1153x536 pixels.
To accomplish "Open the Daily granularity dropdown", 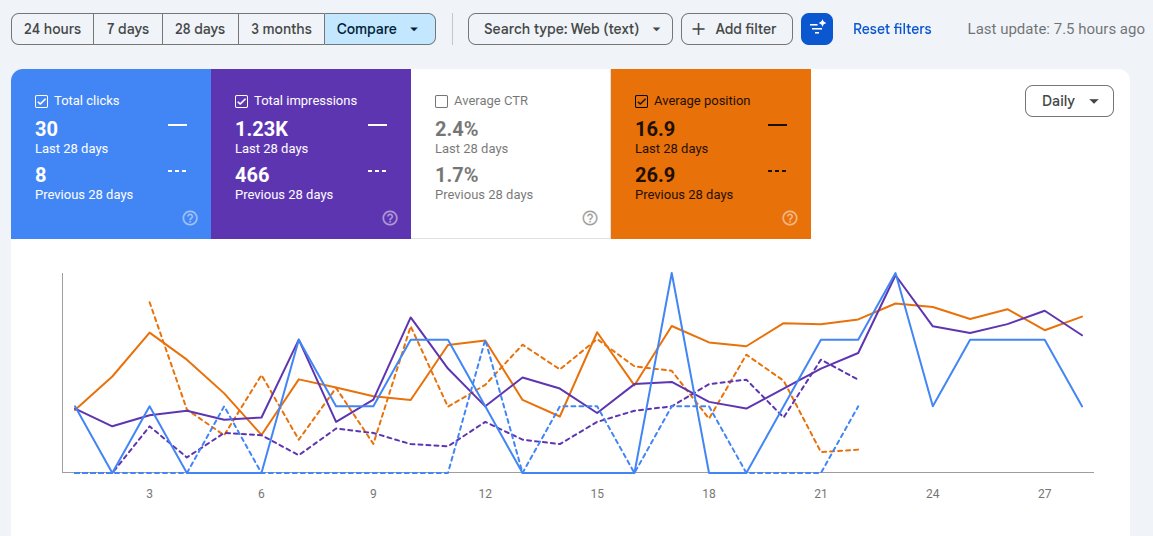I will 1069,101.
